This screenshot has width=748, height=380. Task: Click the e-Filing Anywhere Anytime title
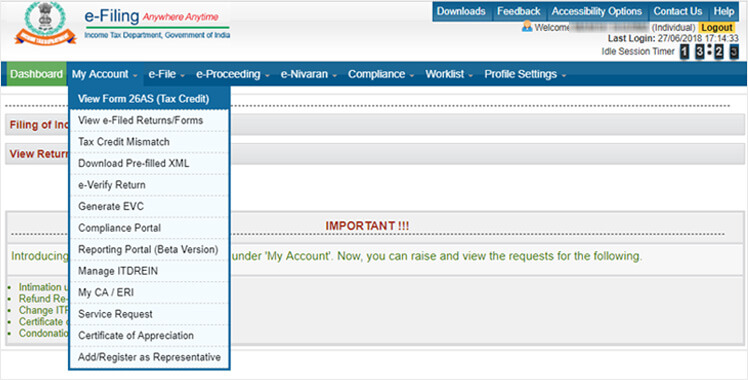pos(152,17)
